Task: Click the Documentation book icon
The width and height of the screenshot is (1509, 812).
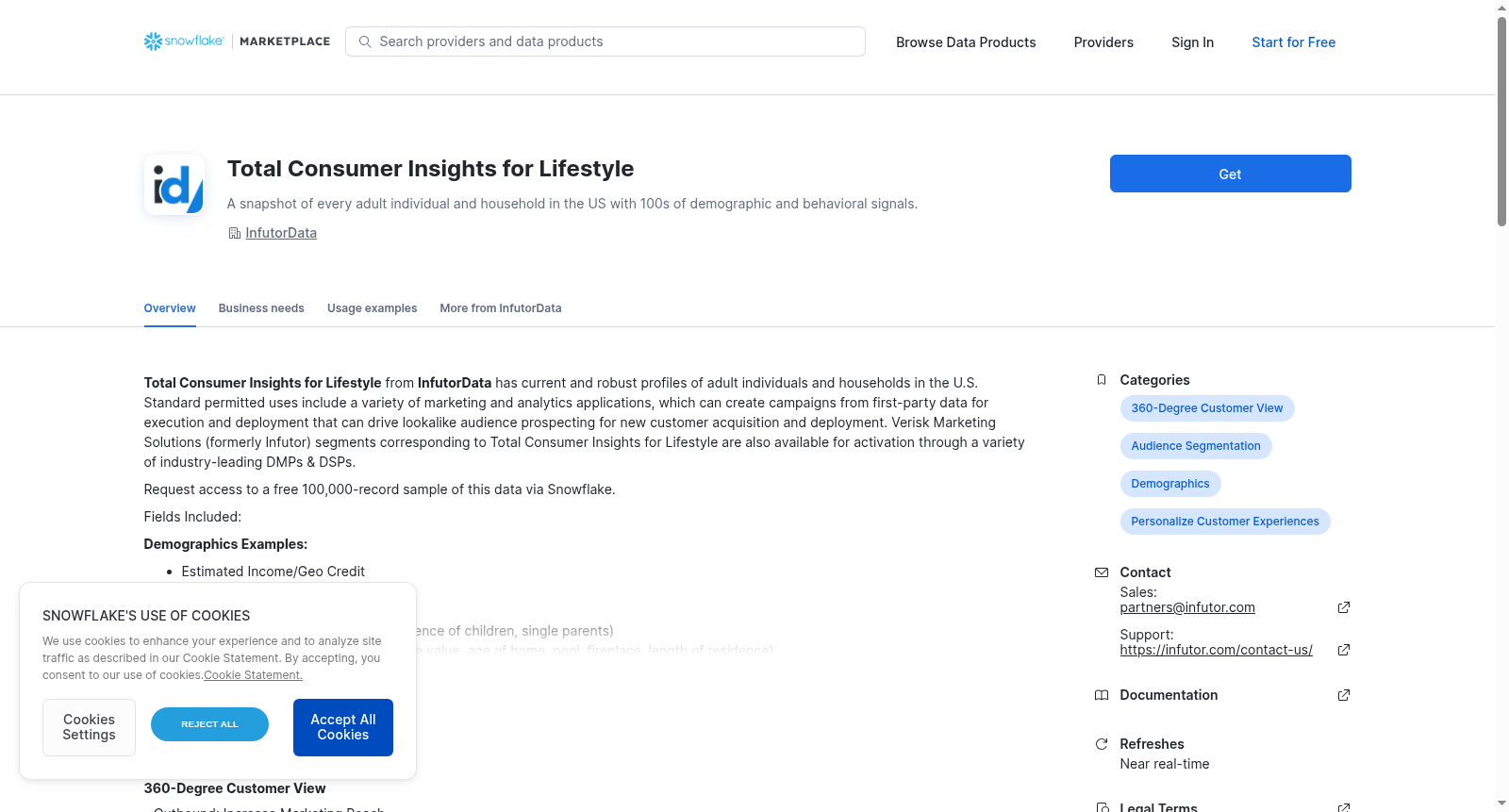Action: (x=1102, y=695)
